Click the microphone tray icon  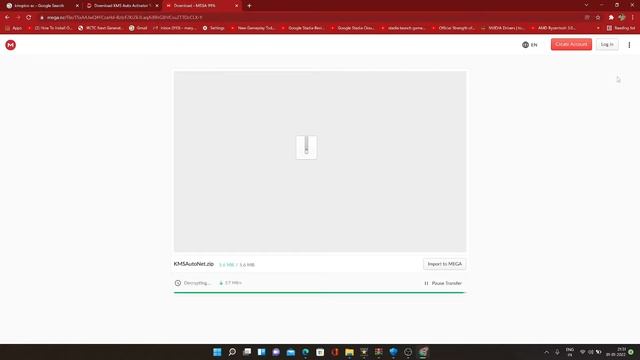point(557,352)
